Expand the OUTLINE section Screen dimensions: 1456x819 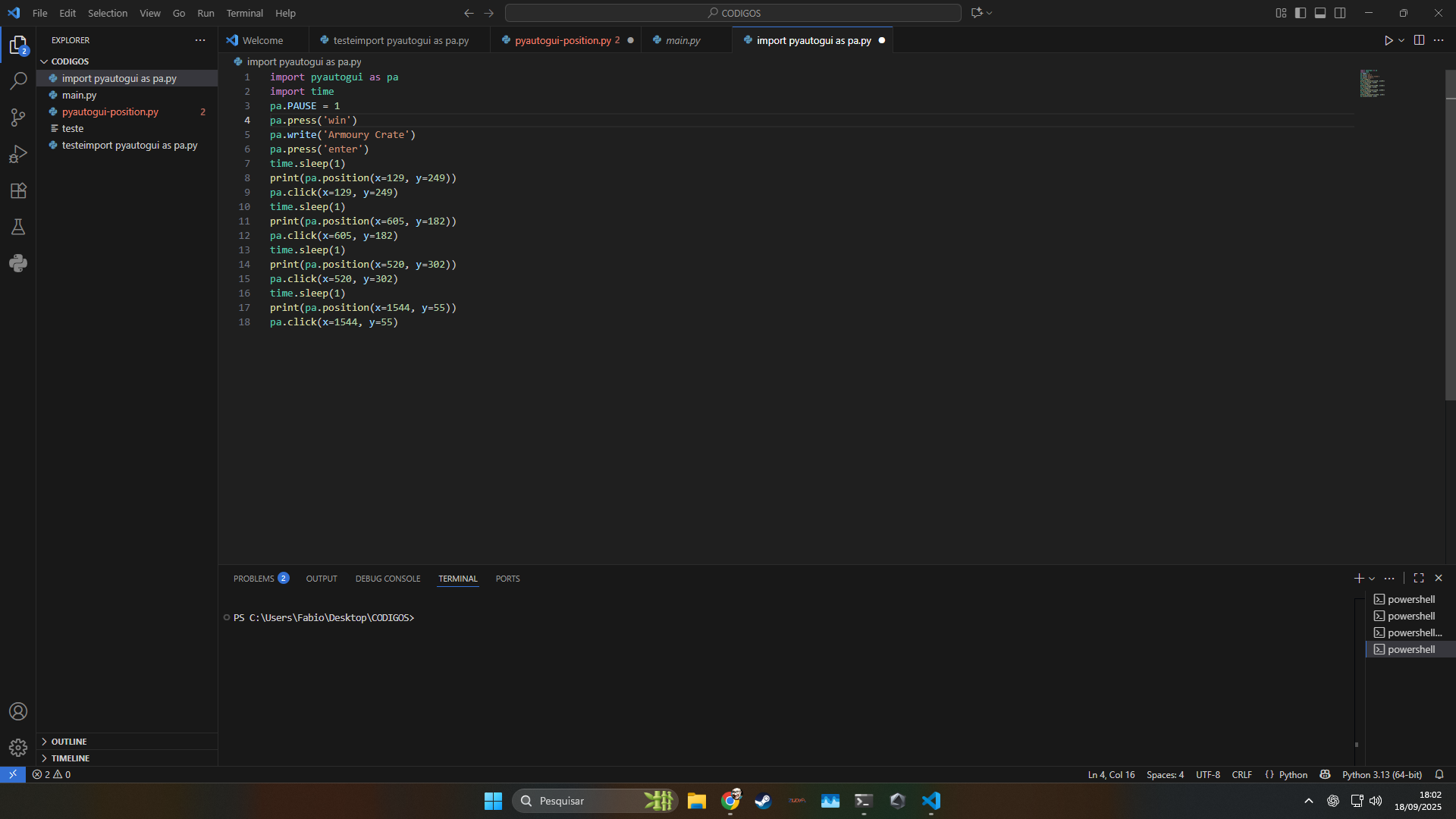(127, 742)
